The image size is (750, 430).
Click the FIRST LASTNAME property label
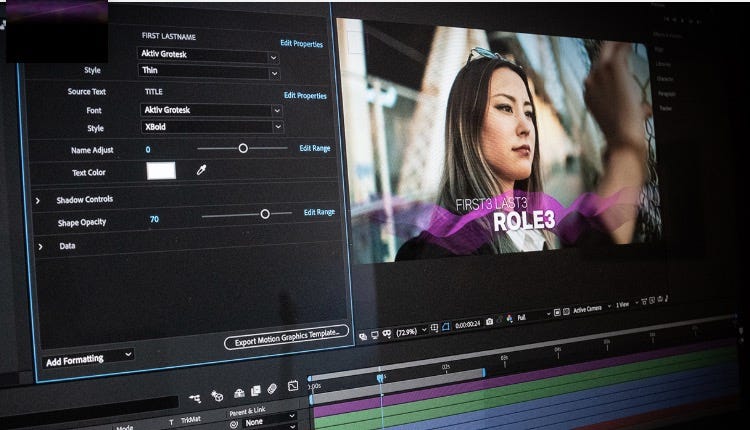(x=168, y=36)
